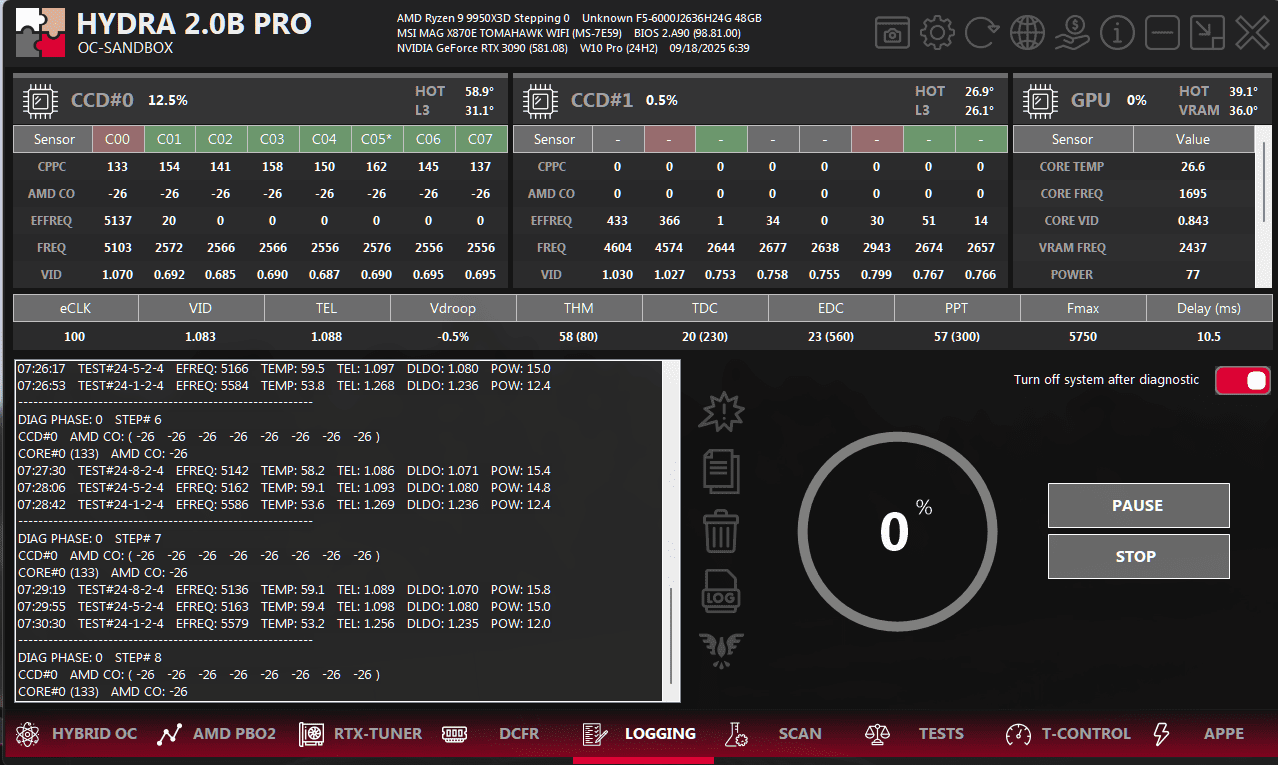Click the memory module icon of DCFR

click(455, 734)
